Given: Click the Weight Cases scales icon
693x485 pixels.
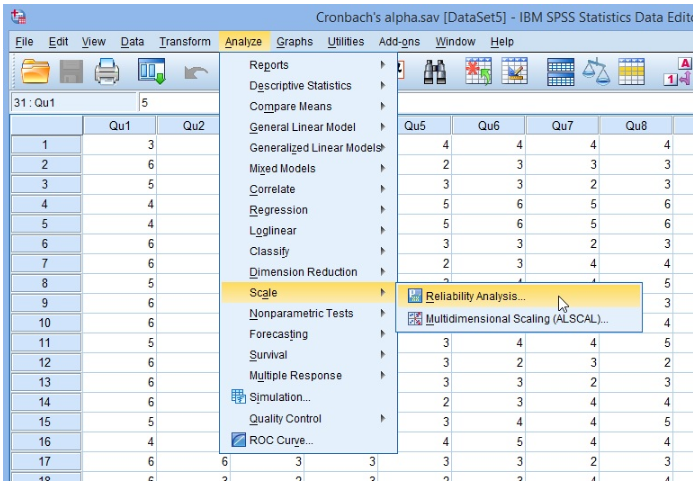Looking at the screenshot, I should click(596, 71).
